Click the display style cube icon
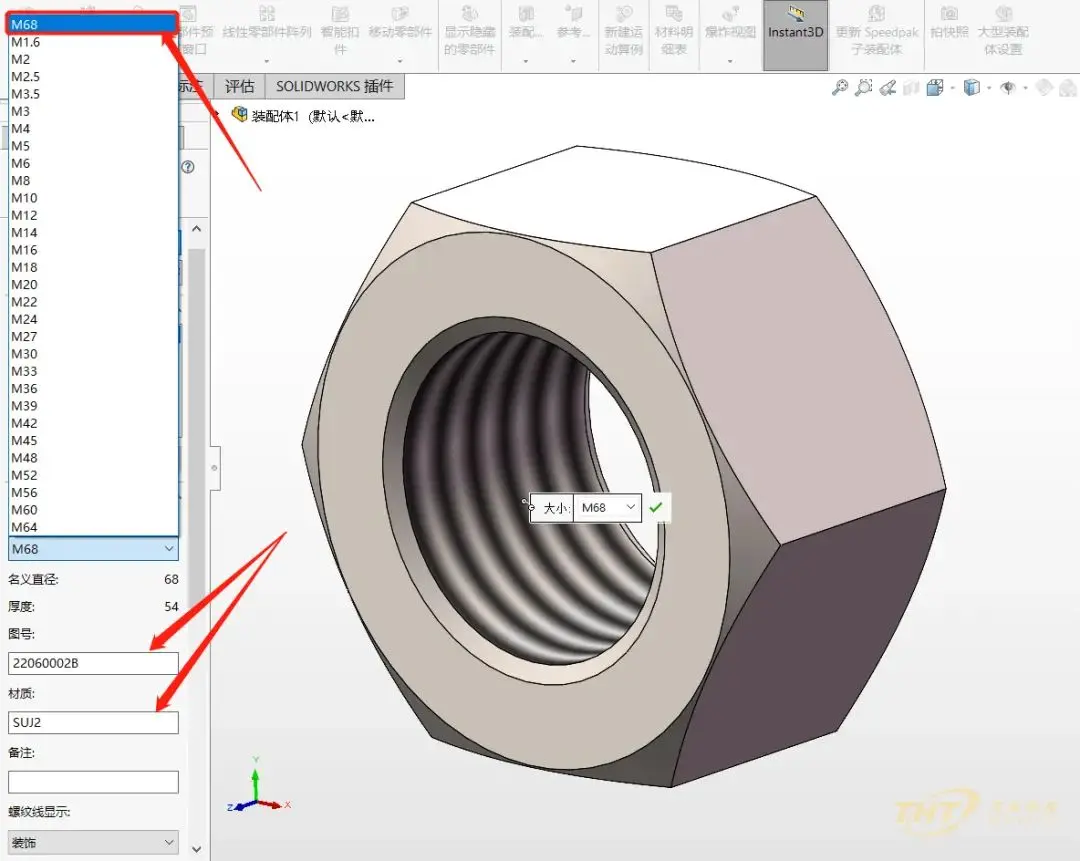Viewport: 1080px width, 861px height. pyautogui.click(x=971, y=87)
